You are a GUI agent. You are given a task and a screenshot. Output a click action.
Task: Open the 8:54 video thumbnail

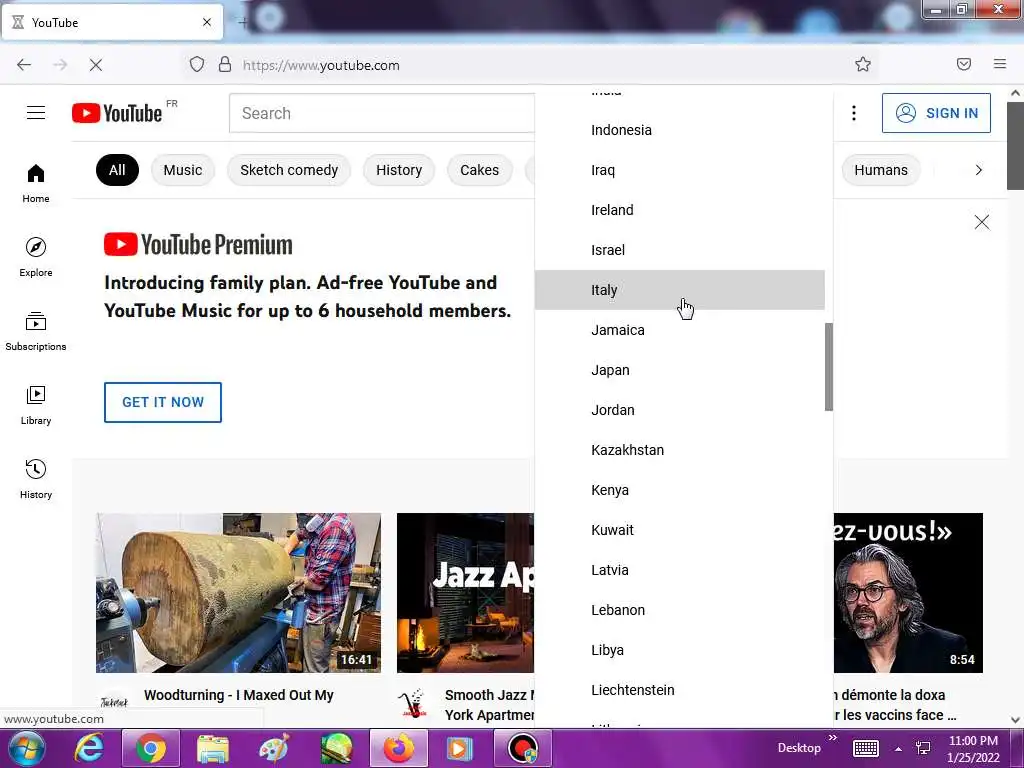click(908, 592)
